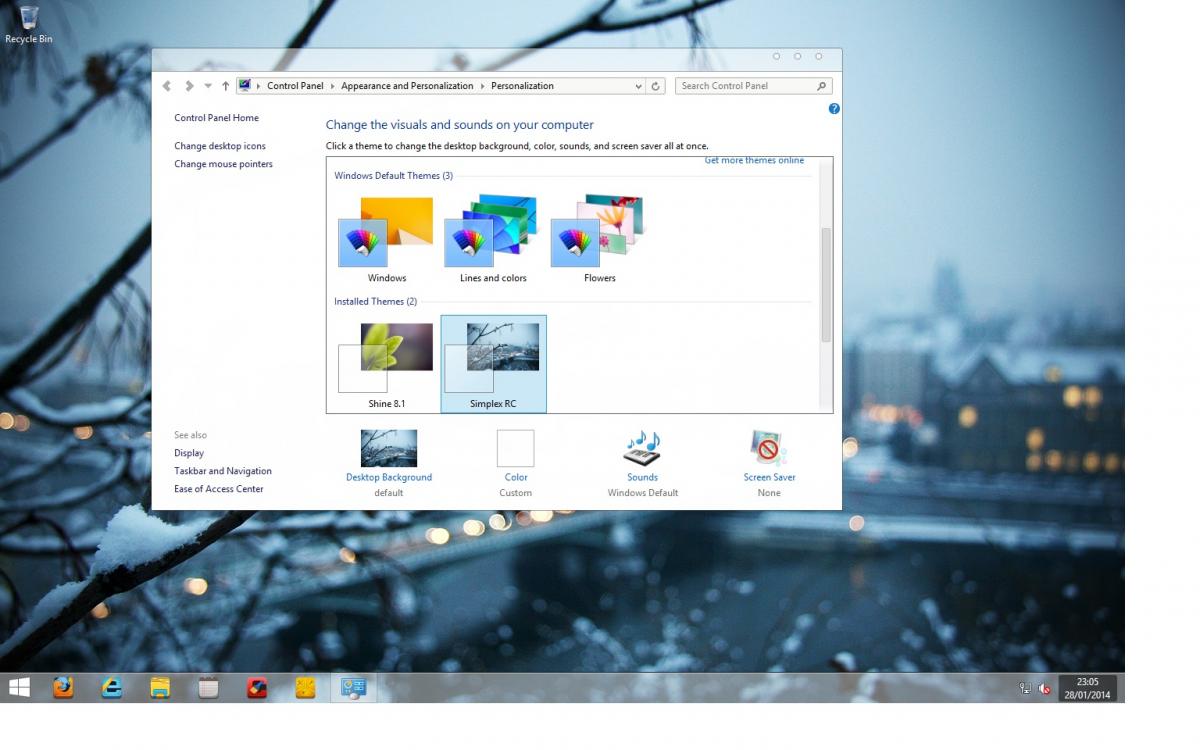Select the Simplex RC theme
This screenshot has height=750, width=1200.
tap(493, 365)
